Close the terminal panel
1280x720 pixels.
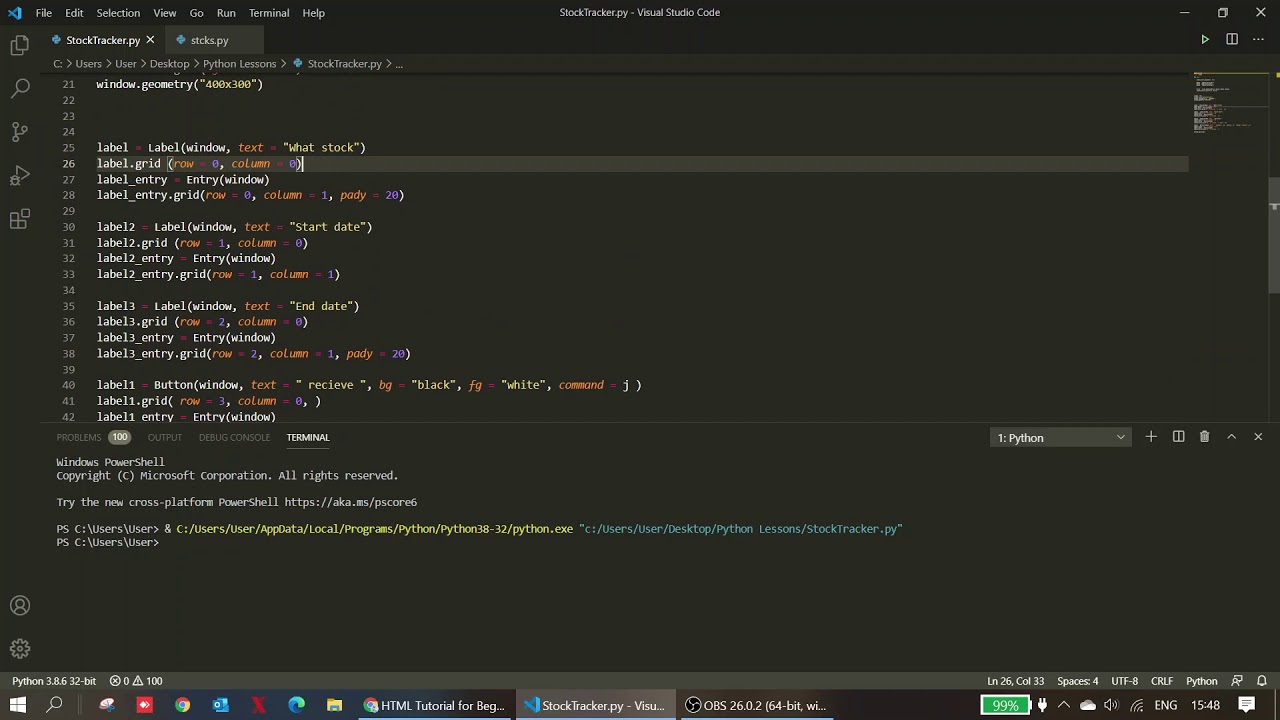pos(1258,437)
